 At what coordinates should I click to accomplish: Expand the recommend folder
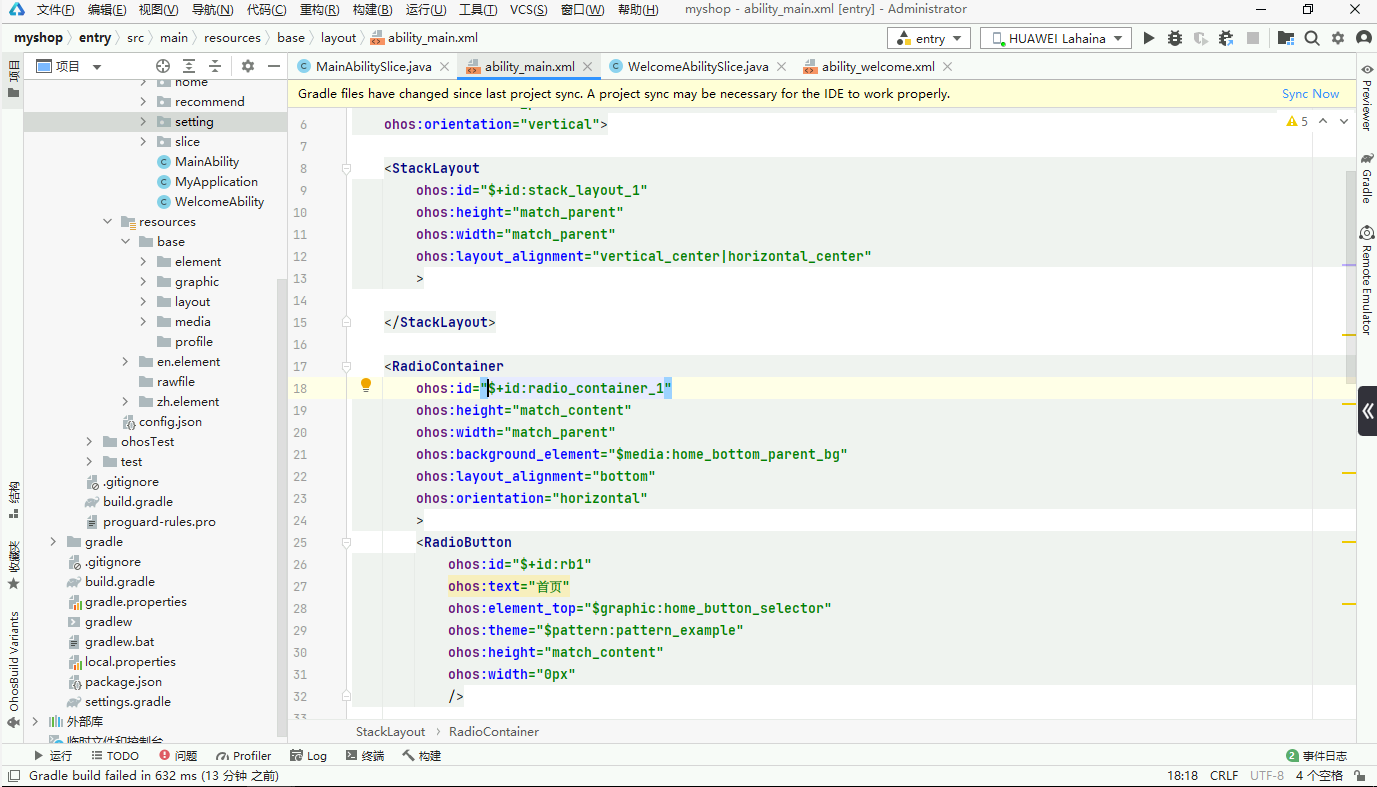click(x=144, y=102)
